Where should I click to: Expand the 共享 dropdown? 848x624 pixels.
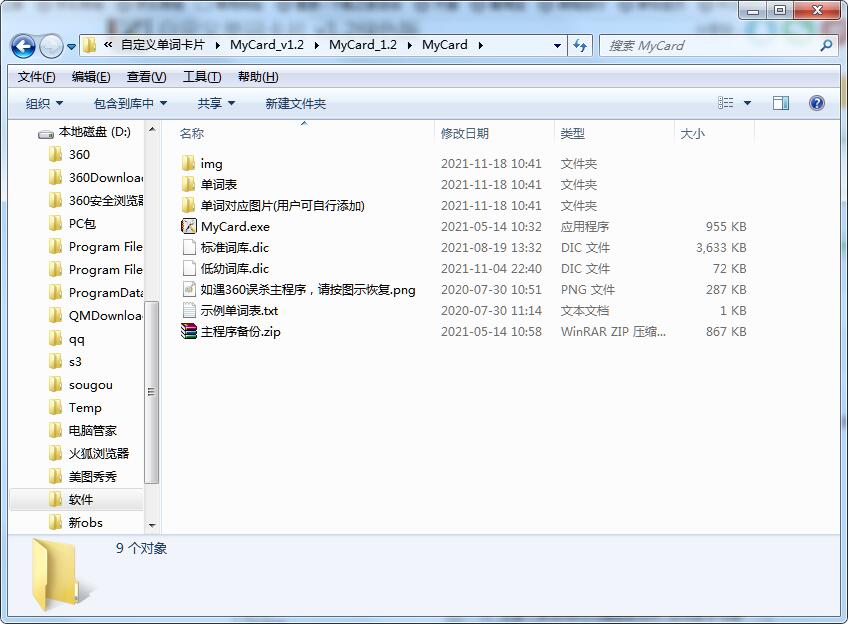(216, 103)
